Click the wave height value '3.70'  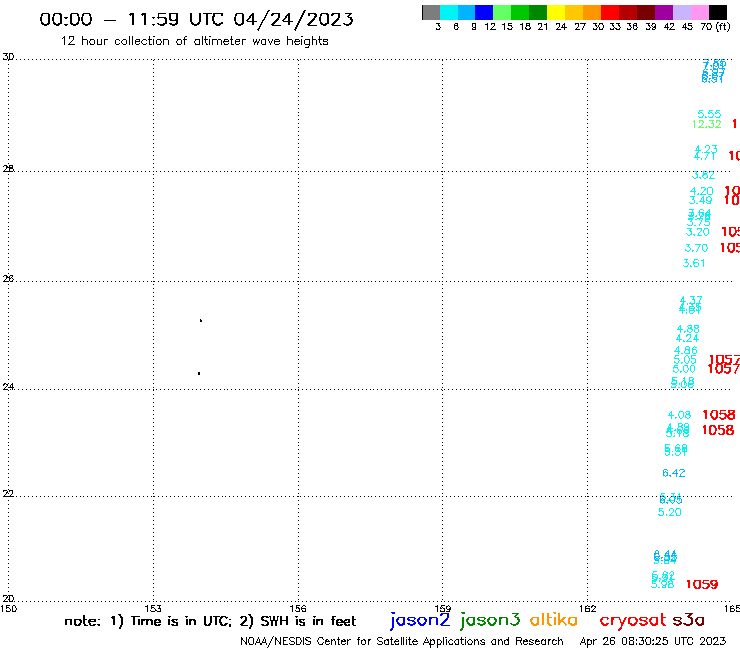pos(696,248)
